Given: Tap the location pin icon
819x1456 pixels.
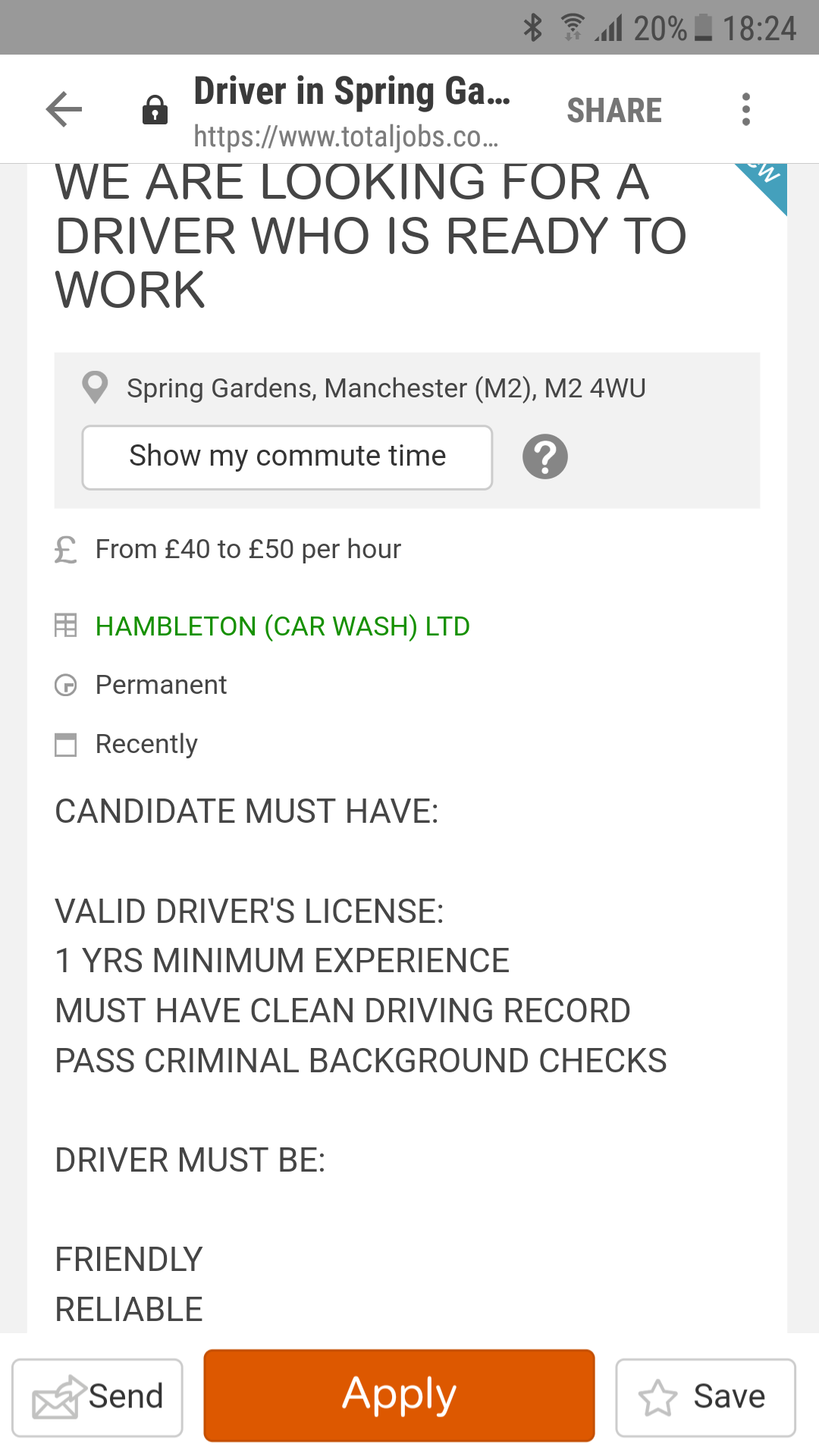Looking at the screenshot, I should click(x=95, y=388).
